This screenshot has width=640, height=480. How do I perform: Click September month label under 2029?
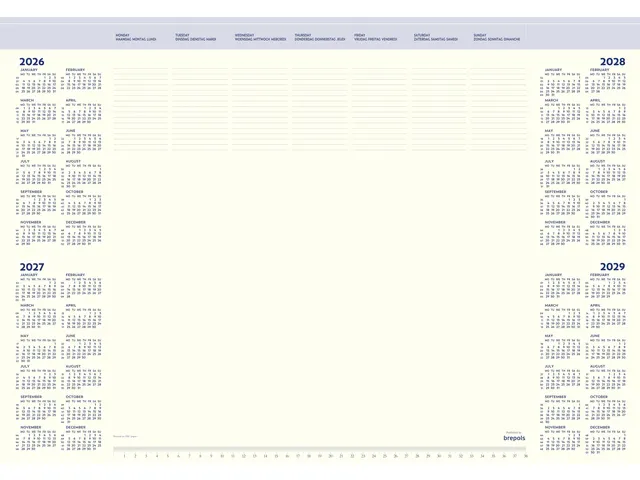point(556,397)
